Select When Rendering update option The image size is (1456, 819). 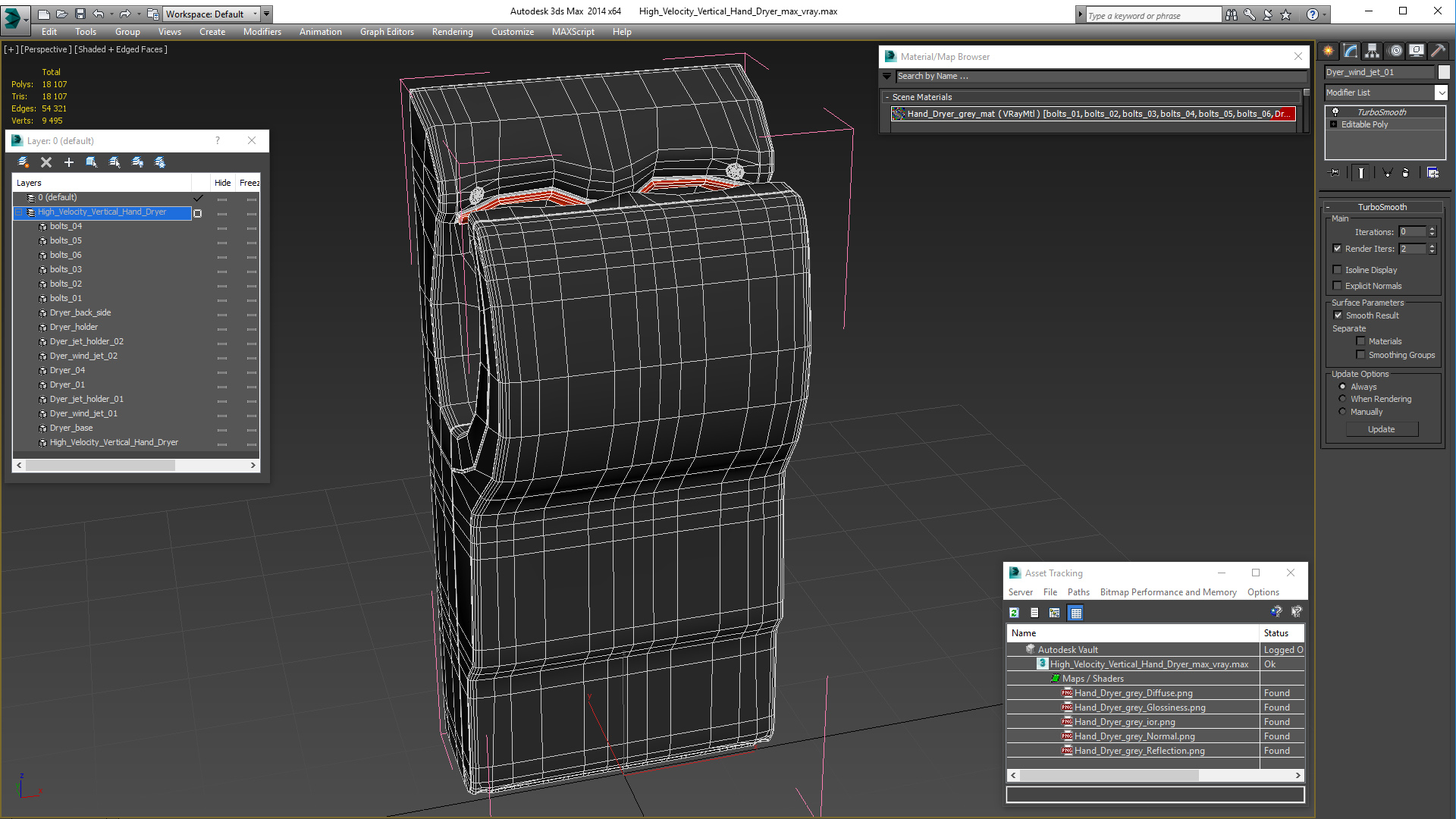(1342, 399)
